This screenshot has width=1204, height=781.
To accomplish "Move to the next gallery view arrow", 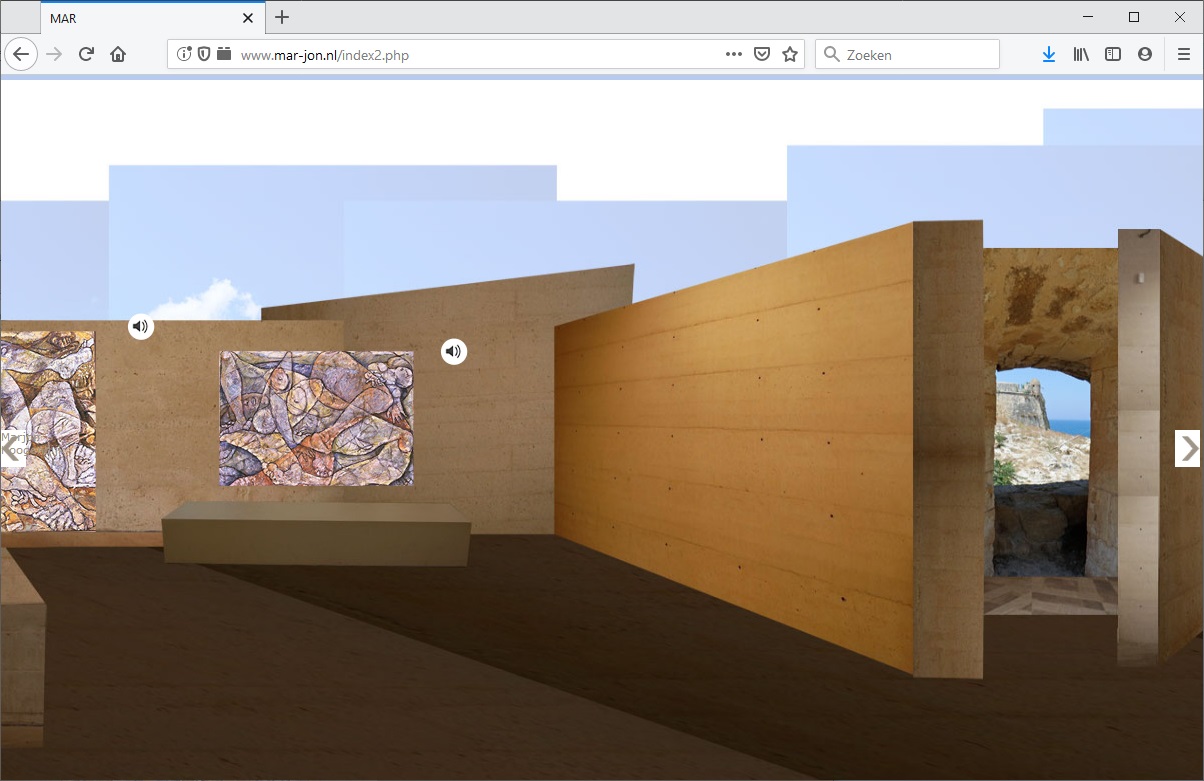I will pyautogui.click(x=1187, y=449).
